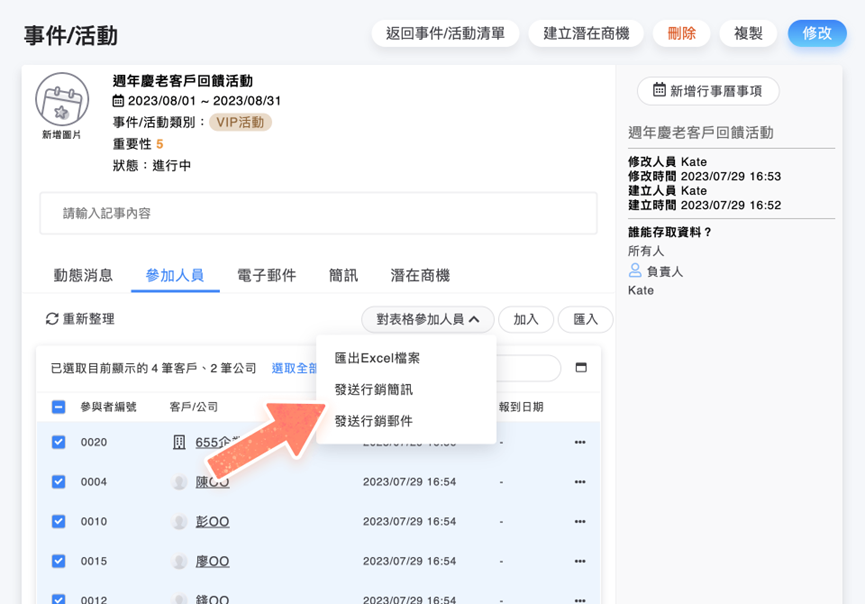Screen dimensions: 865x604
Task: Open more options for row 0015
Action: coord(580,562)
